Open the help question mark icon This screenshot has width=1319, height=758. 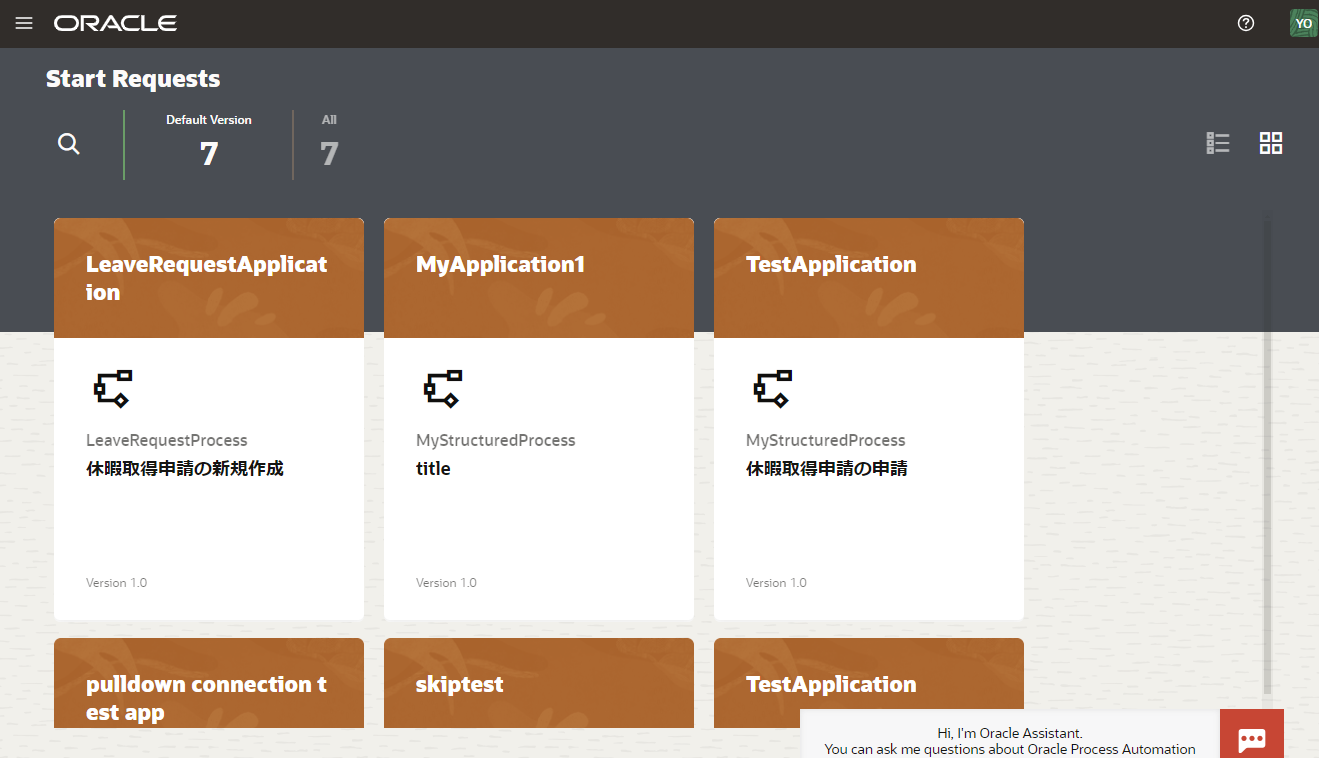[1245, 23]
